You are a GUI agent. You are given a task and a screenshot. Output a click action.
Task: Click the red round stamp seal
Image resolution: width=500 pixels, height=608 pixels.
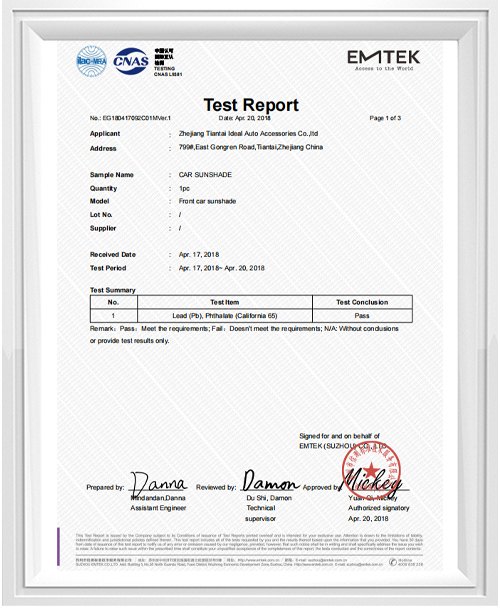coord(371,470)
